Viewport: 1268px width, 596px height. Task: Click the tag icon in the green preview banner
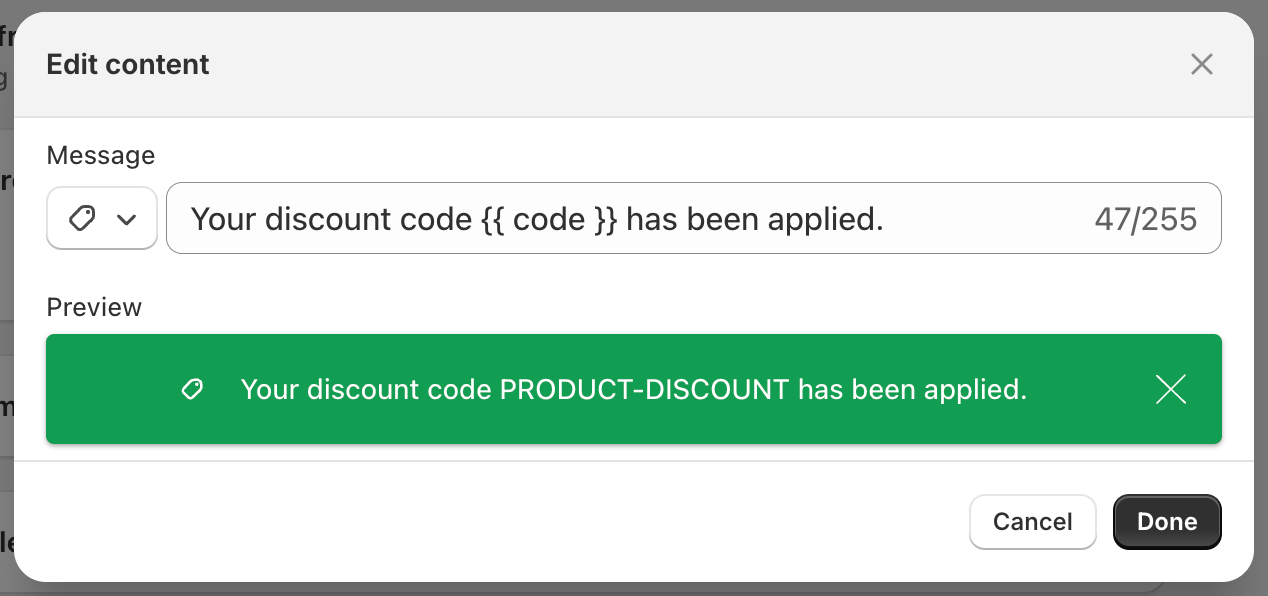click(x=192, y=389)
